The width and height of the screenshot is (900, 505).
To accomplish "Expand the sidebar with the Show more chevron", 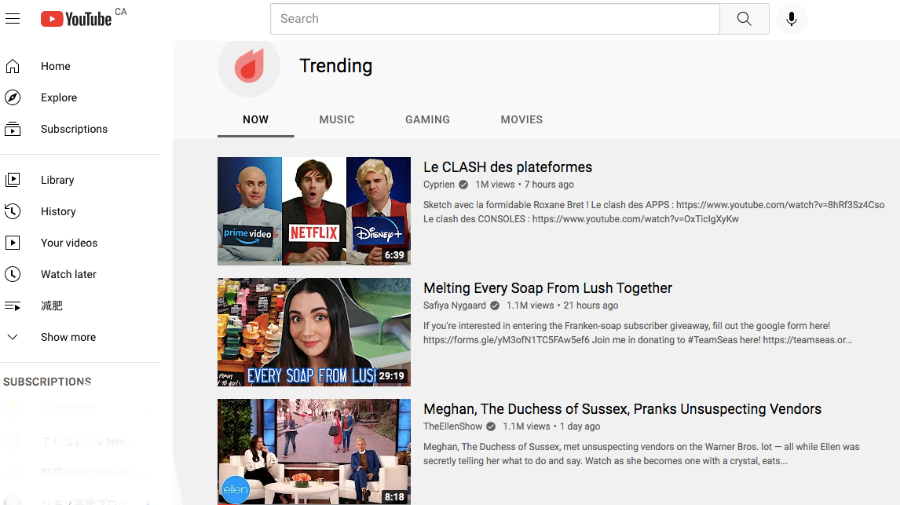I will click(x=13, y=337).
